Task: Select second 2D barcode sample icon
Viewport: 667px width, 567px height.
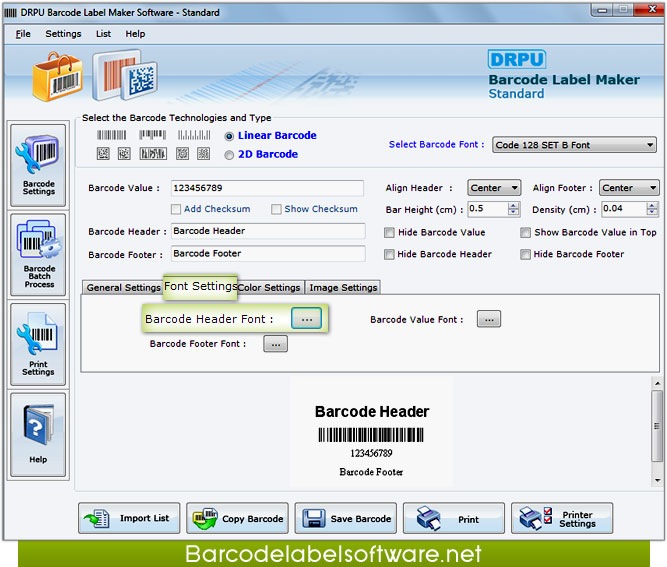Action: [124, 154]
